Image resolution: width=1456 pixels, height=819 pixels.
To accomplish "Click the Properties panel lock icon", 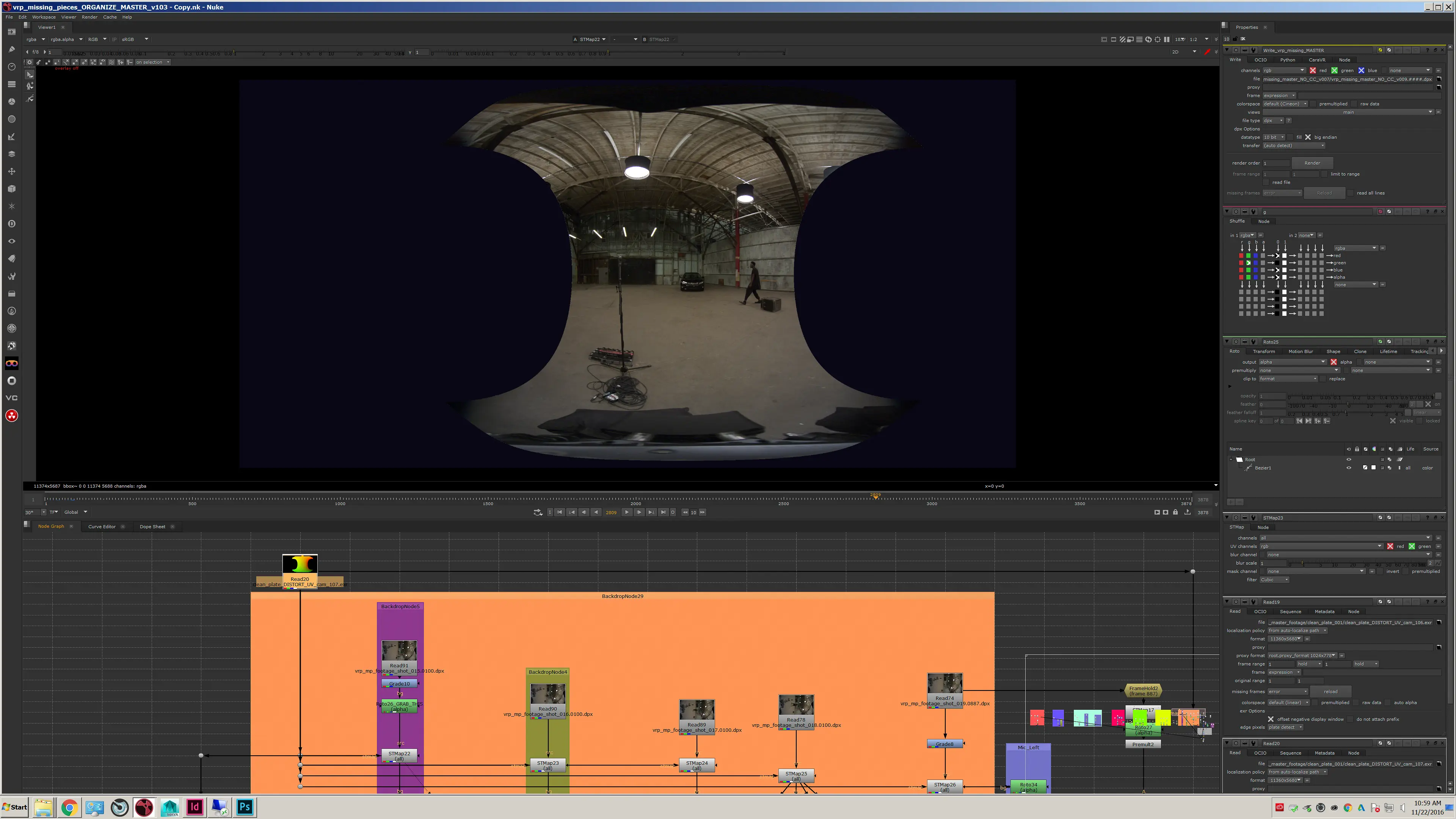I will pyautogui.click(x=1235, y=39).
